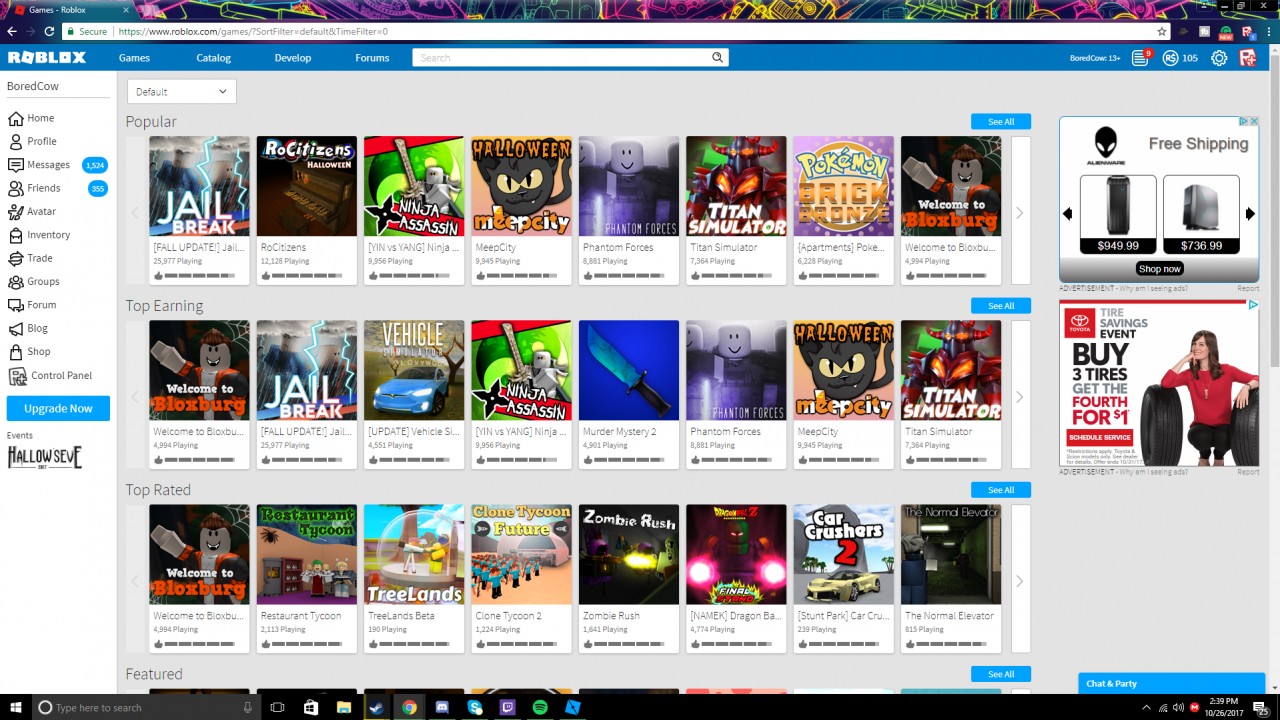Click the Windows Start button
This screenshot has width=1280, height=720.
tap(14, 707)
